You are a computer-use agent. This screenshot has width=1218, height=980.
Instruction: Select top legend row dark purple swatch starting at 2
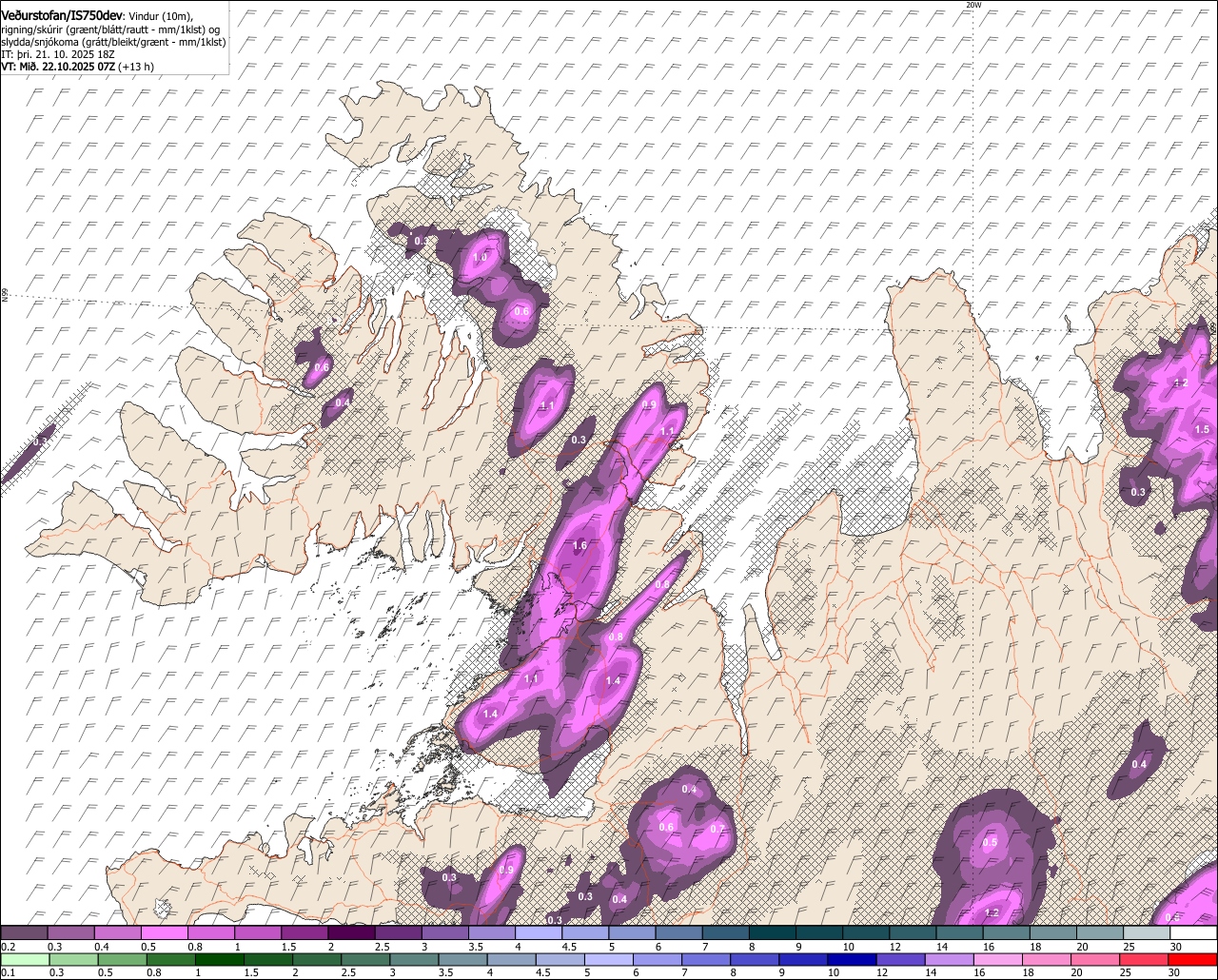pos(351,933)
